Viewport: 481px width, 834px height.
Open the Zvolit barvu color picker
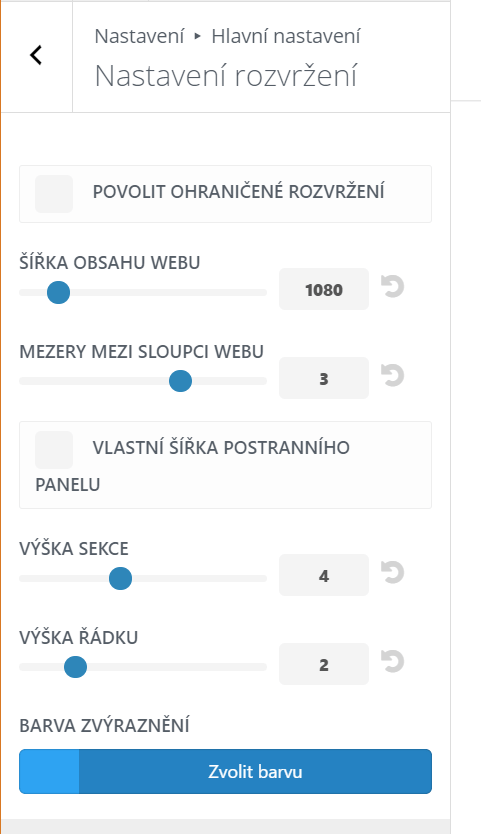pos(255,772)
